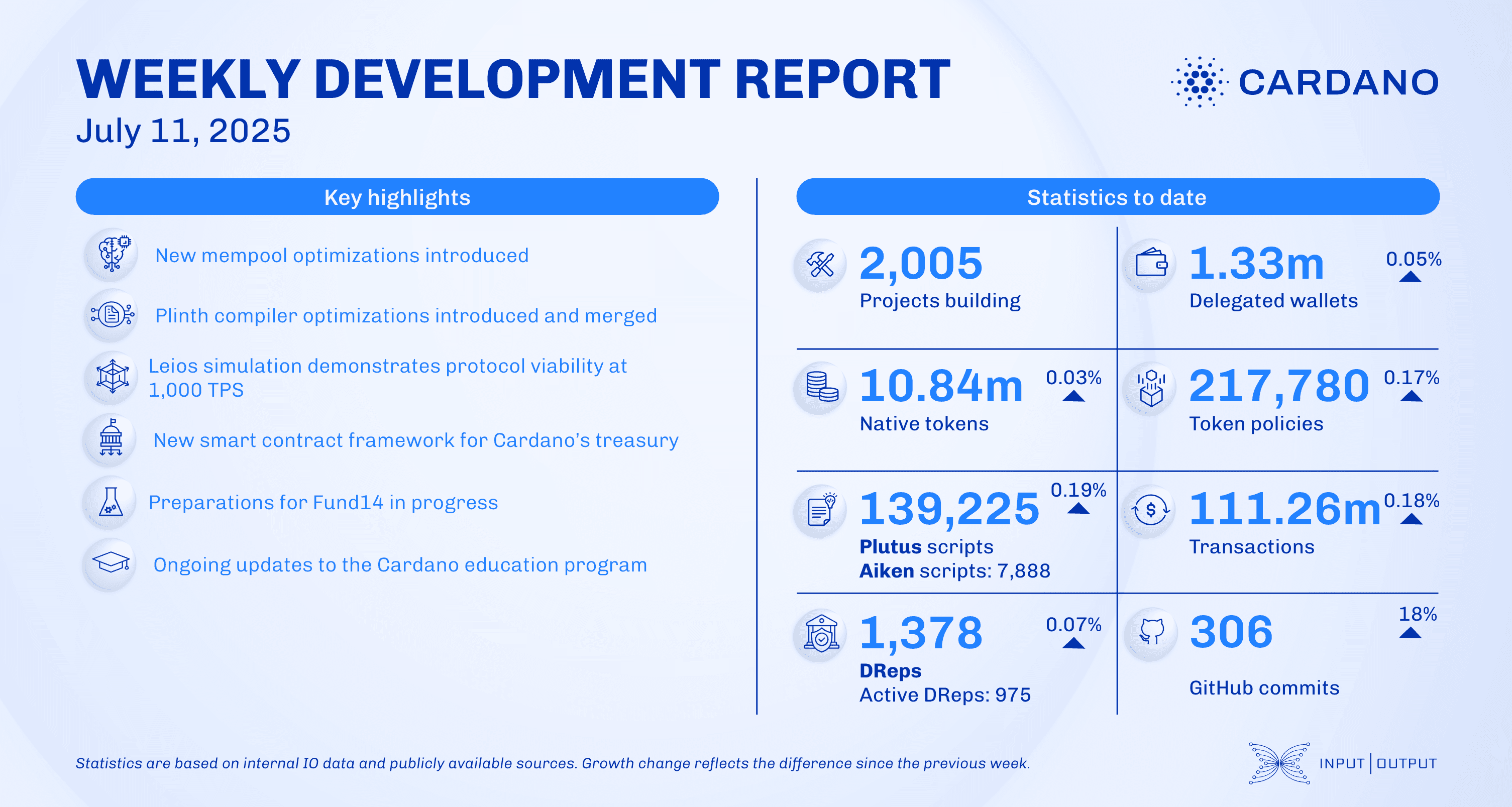The height and width of the screenshot is (807, 1512).
Task: Select the Key highlights header bar
Action: click(x=397, y=197)
